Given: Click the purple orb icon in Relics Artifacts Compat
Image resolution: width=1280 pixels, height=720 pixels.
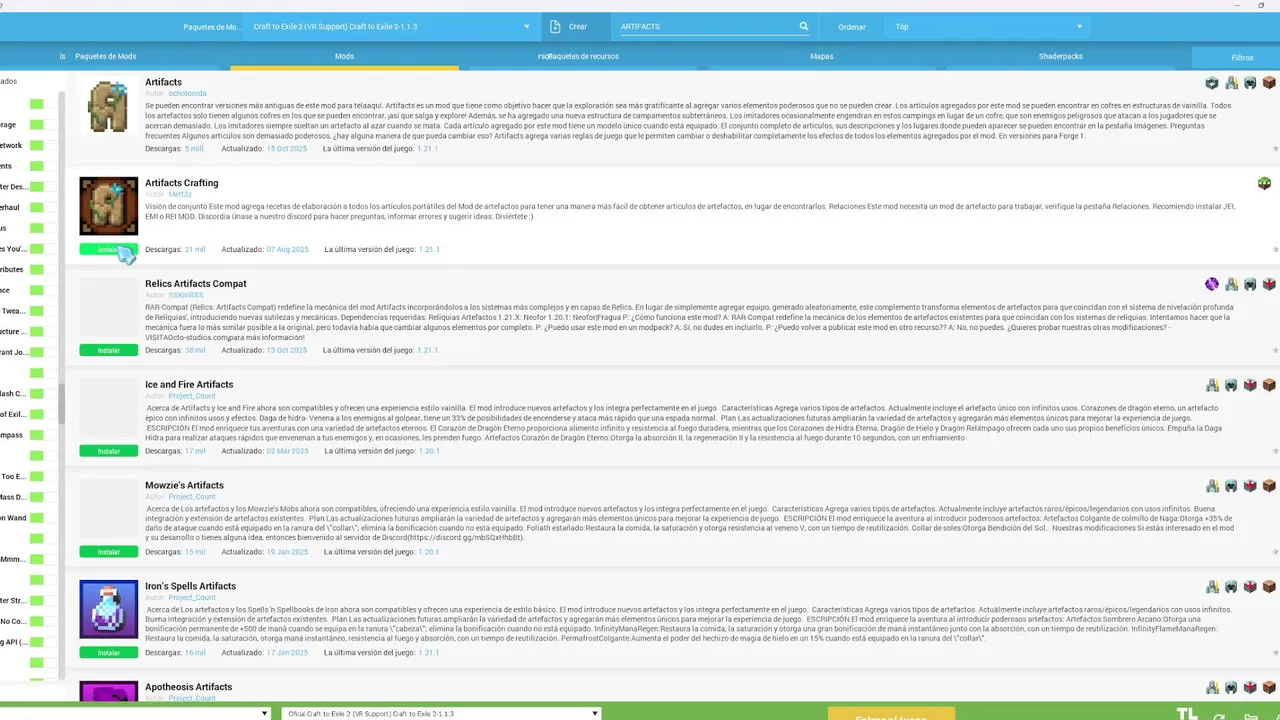Looking at the screenshot, I should click(1212, 284).
